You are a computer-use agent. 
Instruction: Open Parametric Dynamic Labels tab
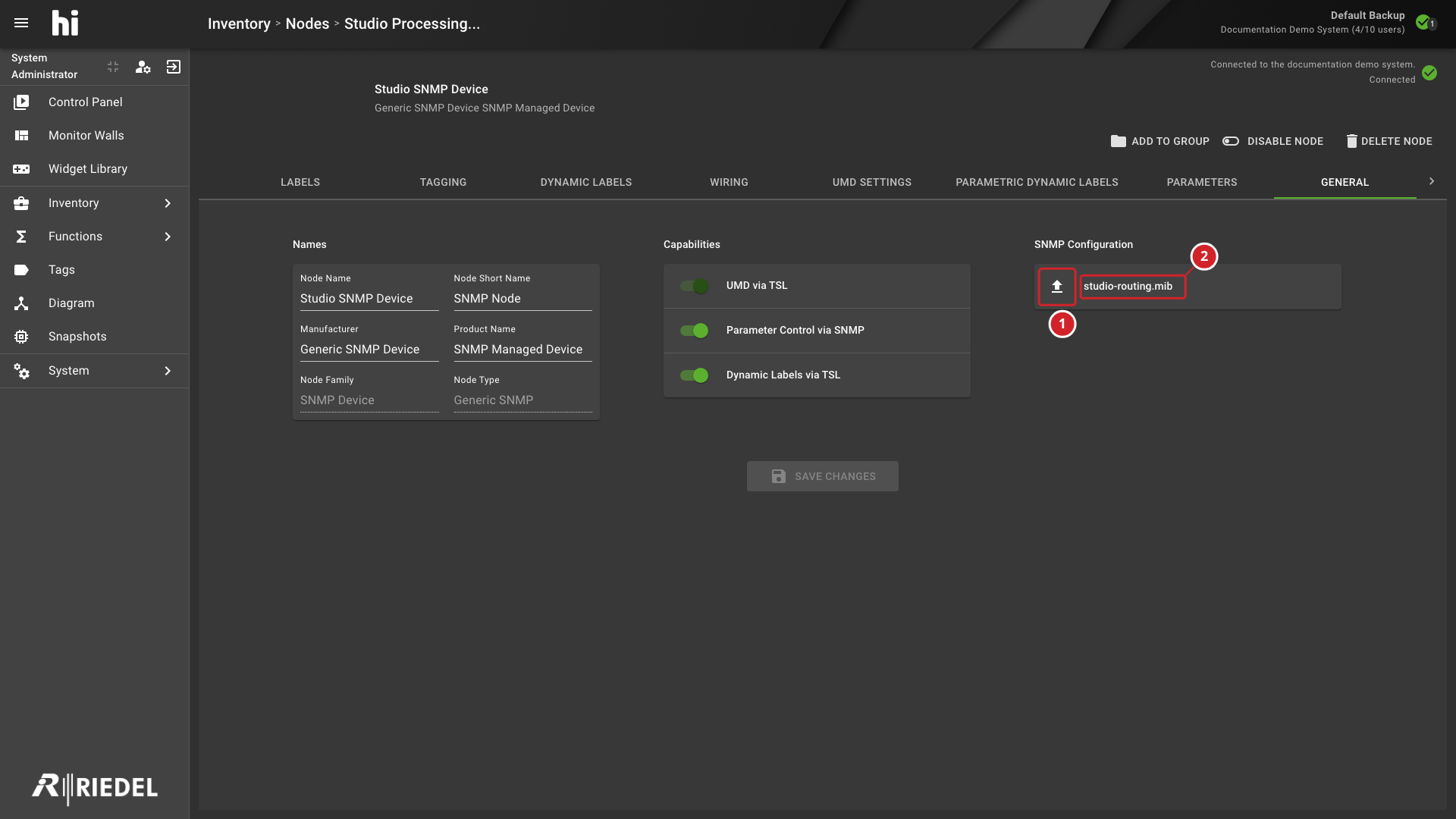tap(1037, 182)
